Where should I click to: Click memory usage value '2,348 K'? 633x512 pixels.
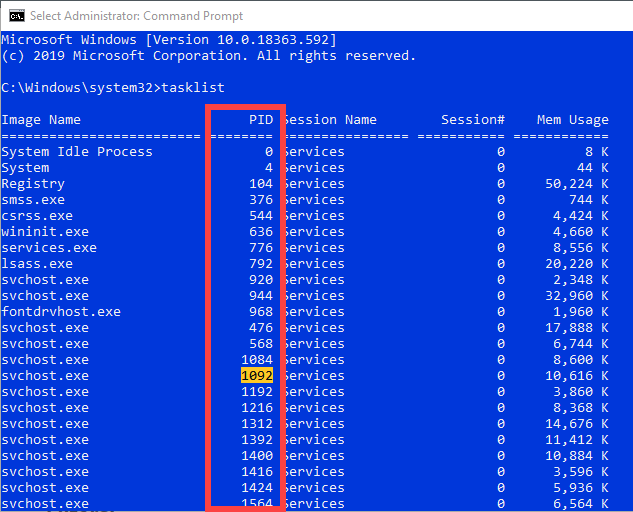[x=581, y=280]
